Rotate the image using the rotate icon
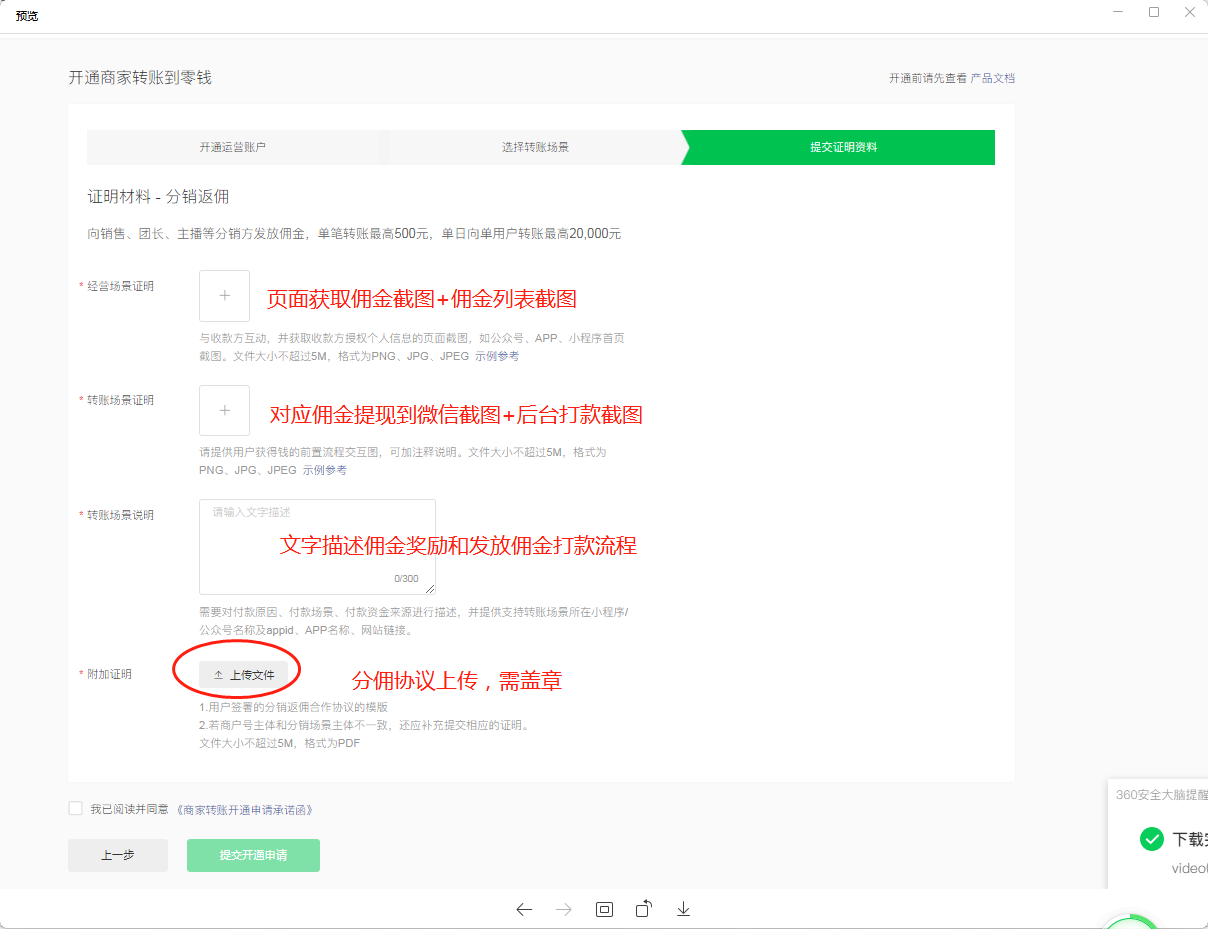 (x=644, y=909)
